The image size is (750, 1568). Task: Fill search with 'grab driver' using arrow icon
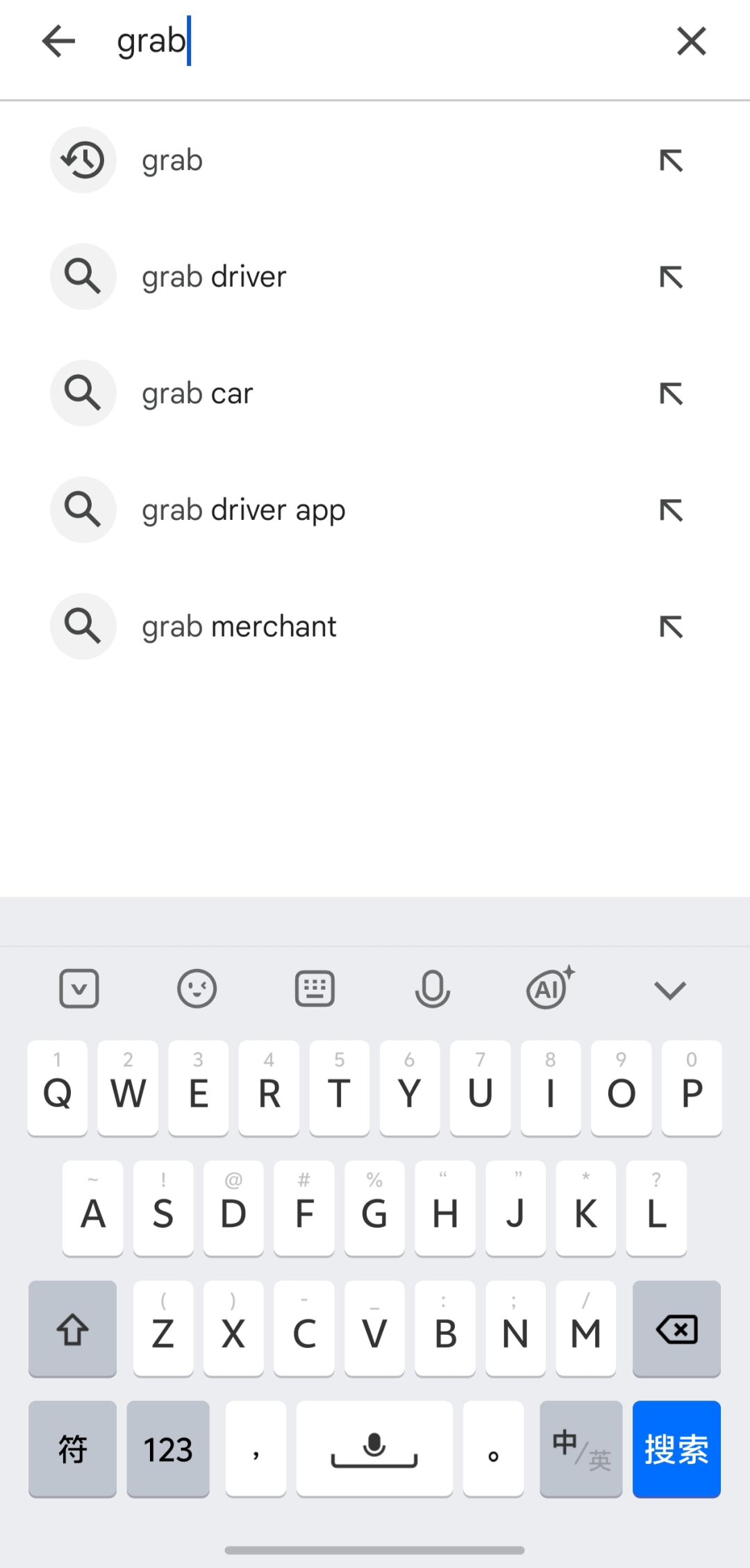[x=671, y=277]
